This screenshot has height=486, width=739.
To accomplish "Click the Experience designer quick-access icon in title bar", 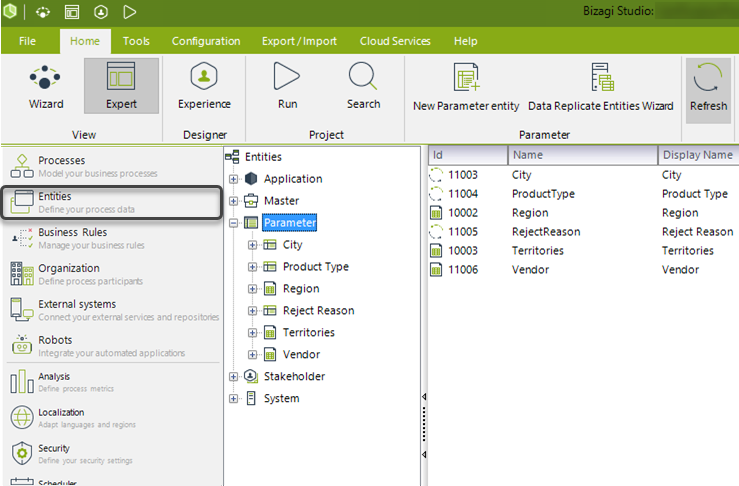I will pos(101,12).
